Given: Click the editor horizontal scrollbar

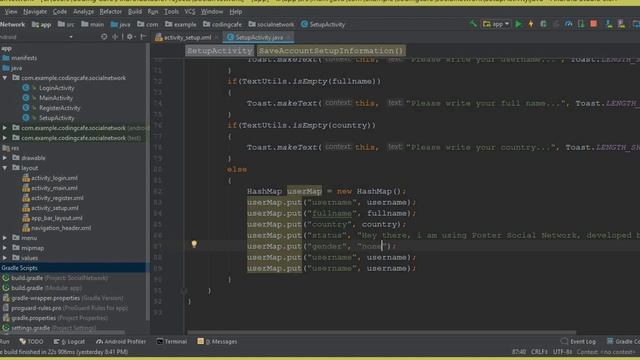Looking at the screenshot, I should [x=382, y=332].
